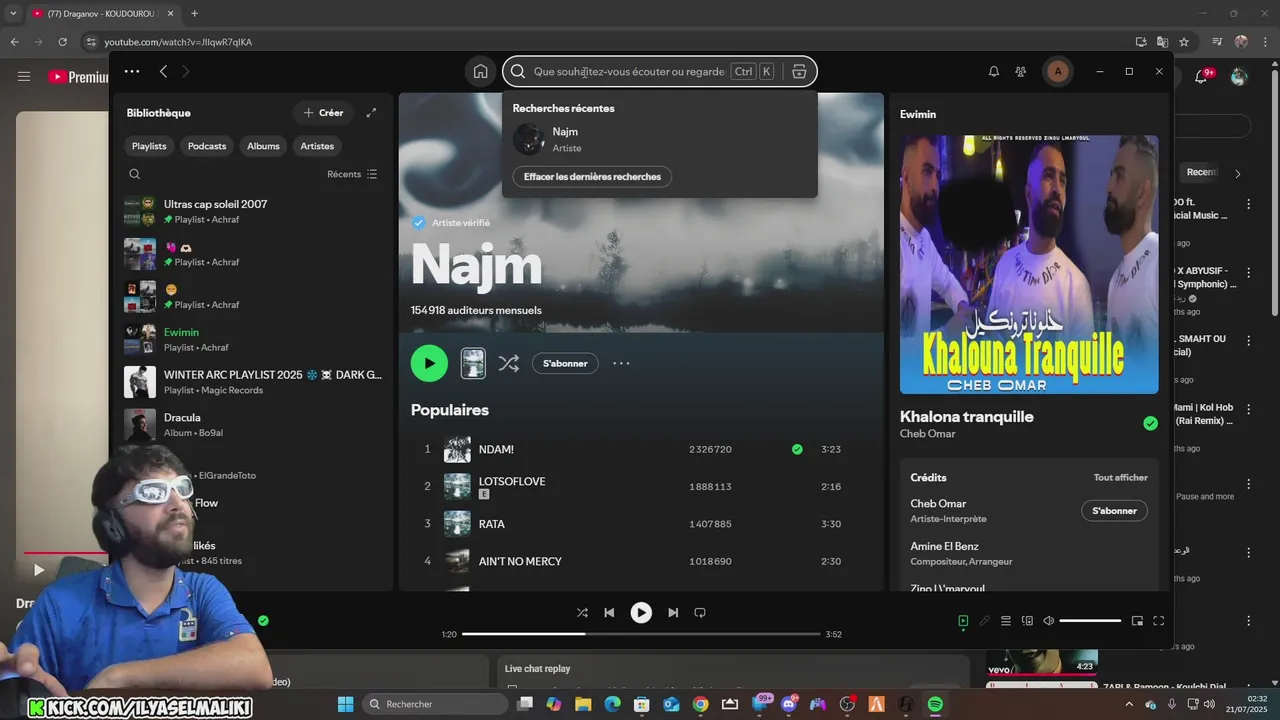
Task: Filter library by Albums
Action: pyautogui.click(x=263, y=146)
